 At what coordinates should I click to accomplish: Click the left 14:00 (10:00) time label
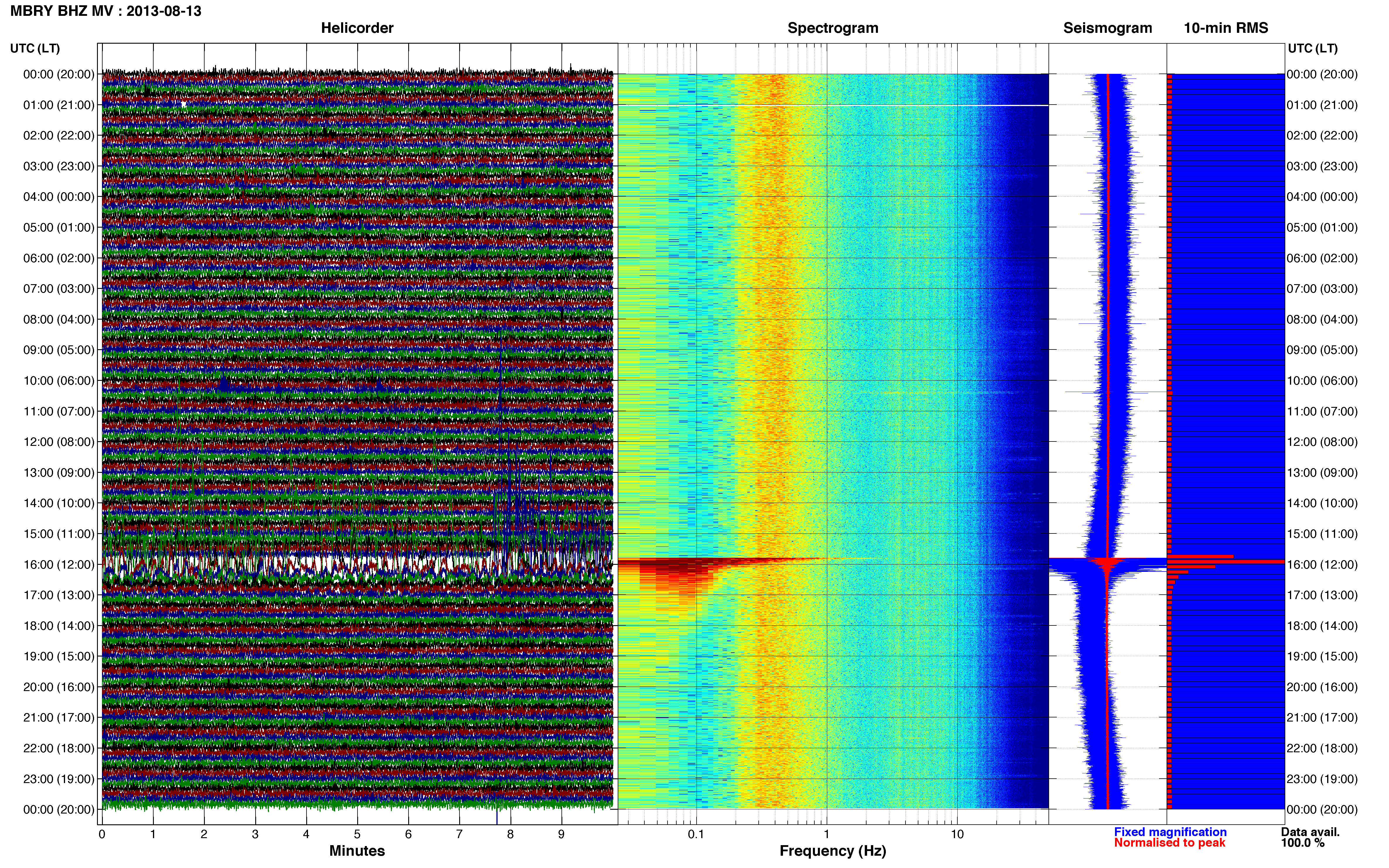coord(59,504)
